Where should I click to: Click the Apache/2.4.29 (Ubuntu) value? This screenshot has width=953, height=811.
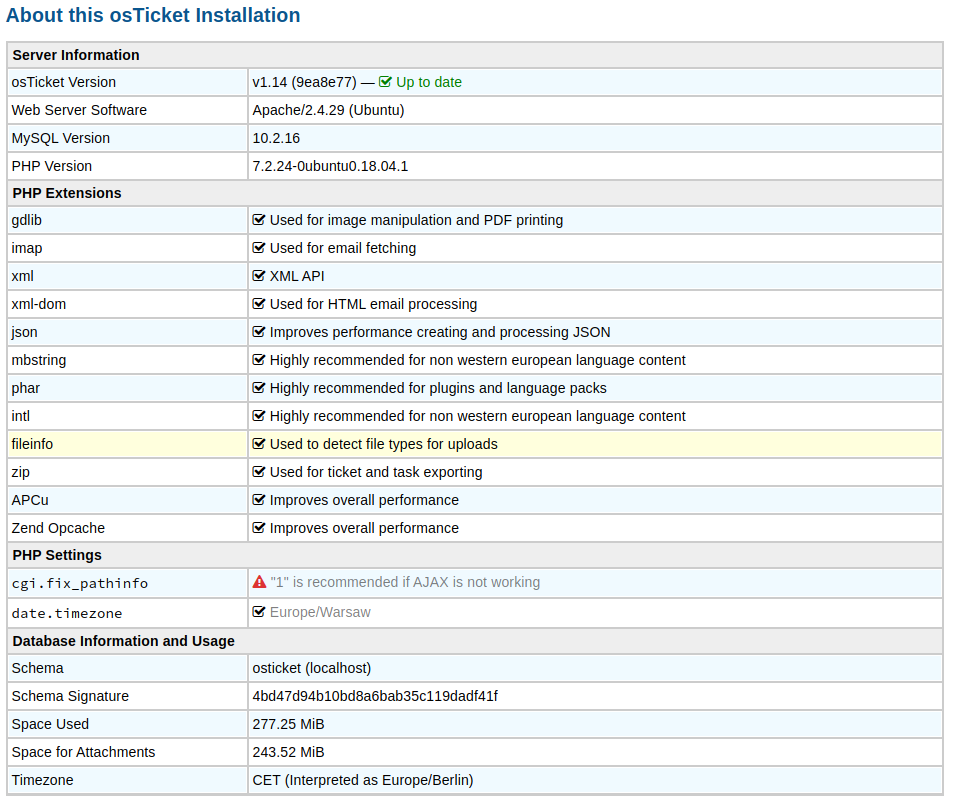(328, 110)
